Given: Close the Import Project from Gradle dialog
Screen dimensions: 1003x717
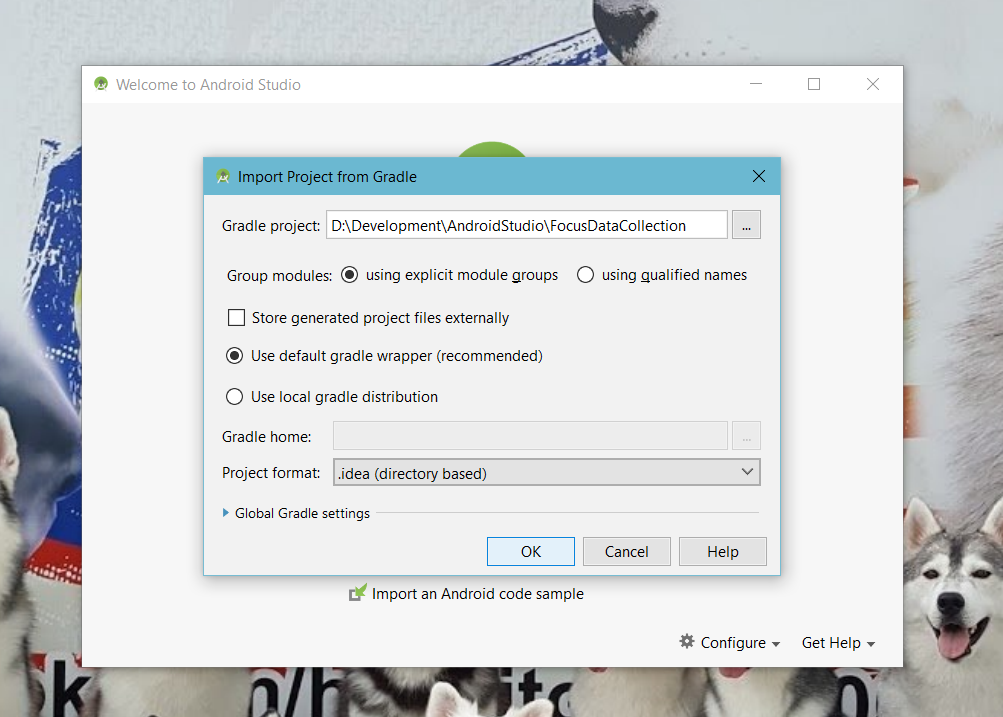Looking at the screenshot, I should (759, 177).
